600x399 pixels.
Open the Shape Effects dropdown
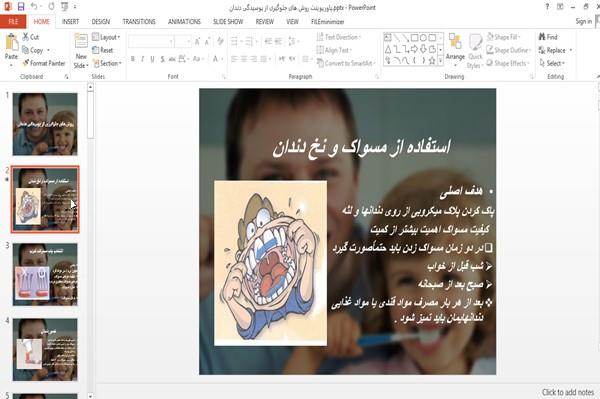(x=508, y=63)
